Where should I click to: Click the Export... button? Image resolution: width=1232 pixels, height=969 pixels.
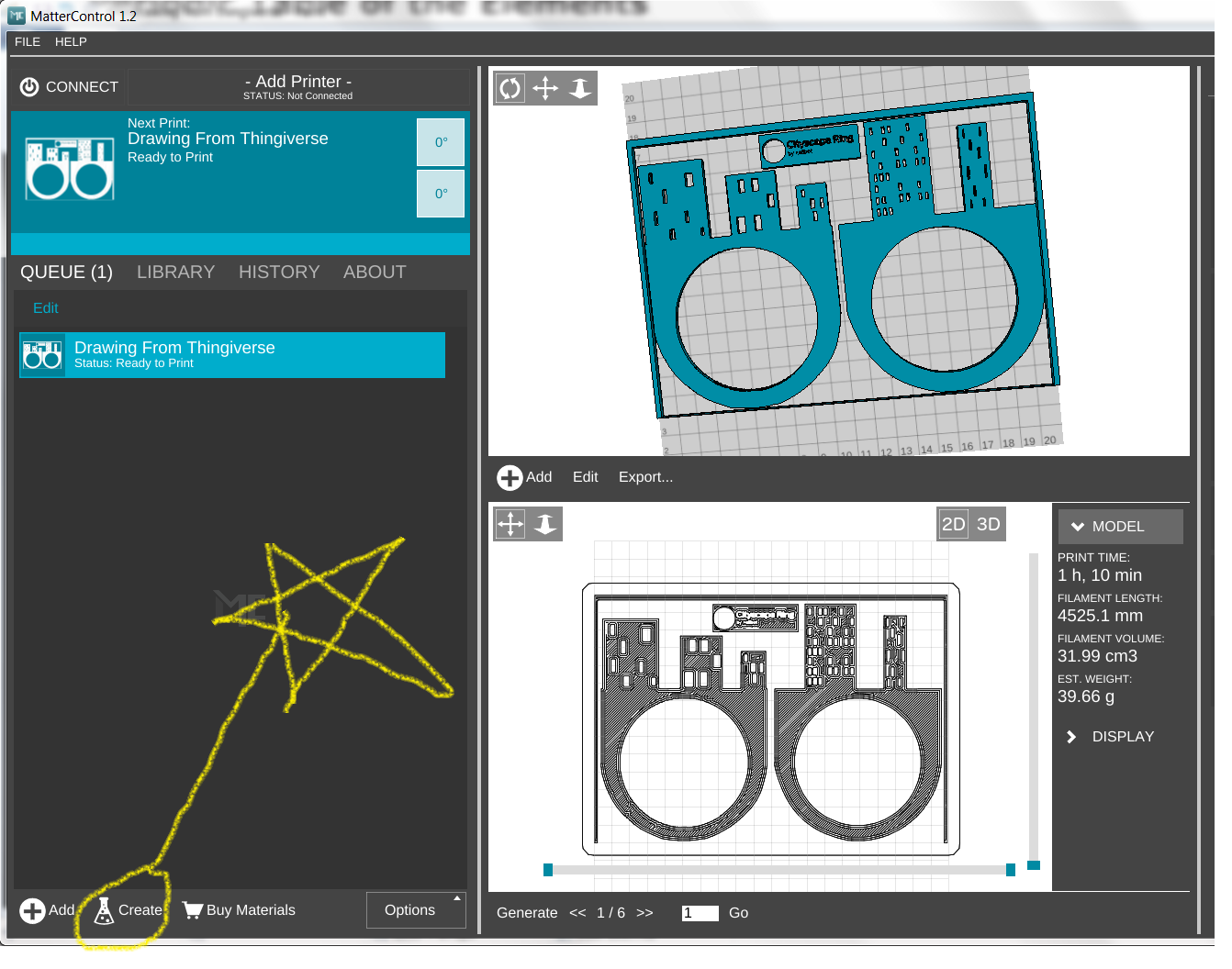645,477
